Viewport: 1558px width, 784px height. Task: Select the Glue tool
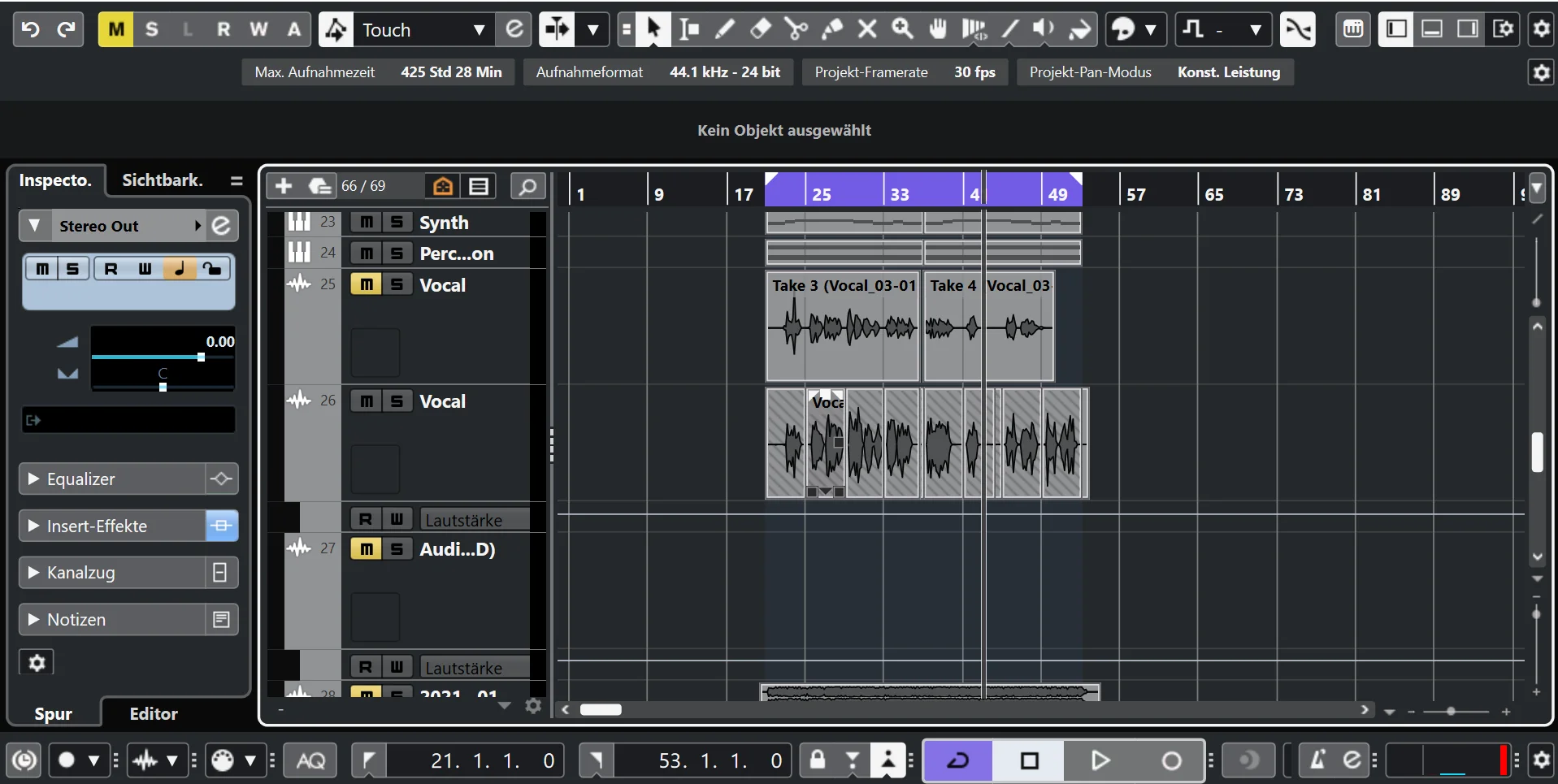[832, 30]
